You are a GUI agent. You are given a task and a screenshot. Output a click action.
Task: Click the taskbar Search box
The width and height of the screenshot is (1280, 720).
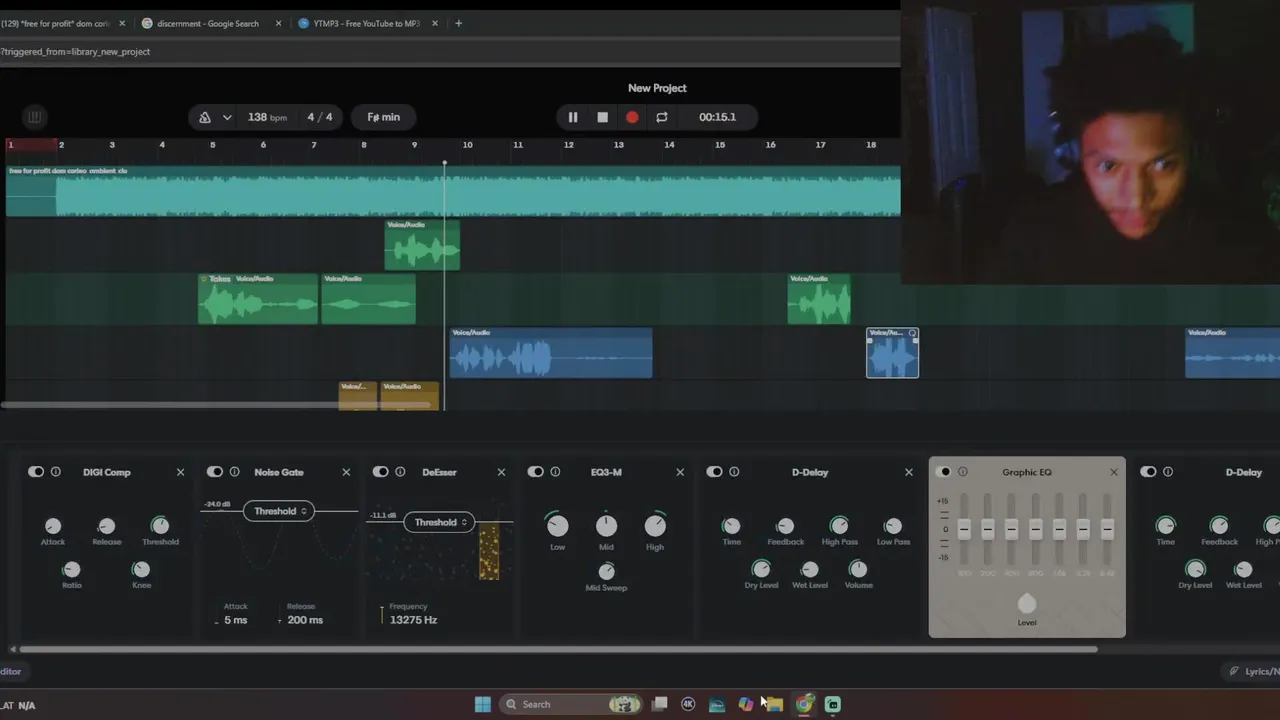(x=570, y=704)
